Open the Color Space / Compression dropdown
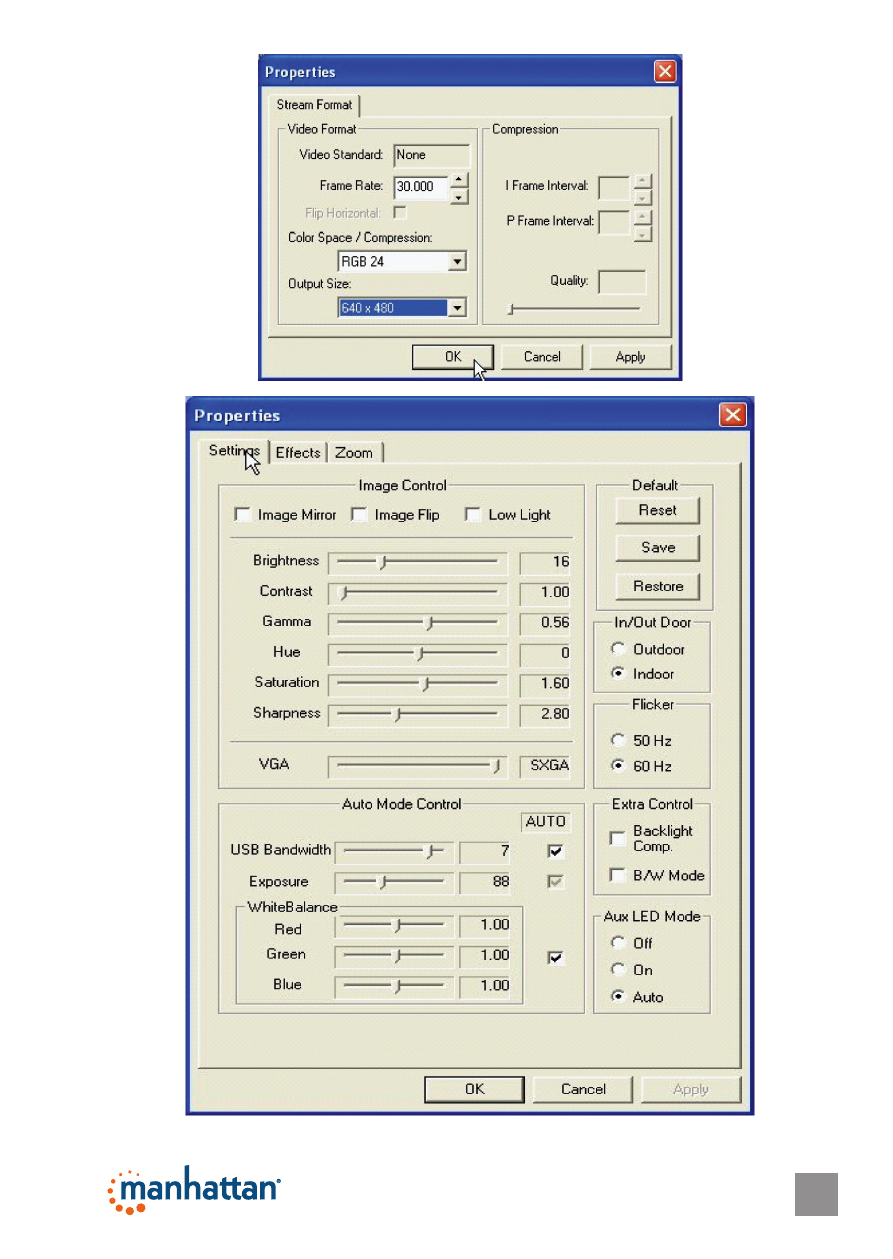Image resolution: width=893 pixels, height=1259 pixels. coord(457,262)
